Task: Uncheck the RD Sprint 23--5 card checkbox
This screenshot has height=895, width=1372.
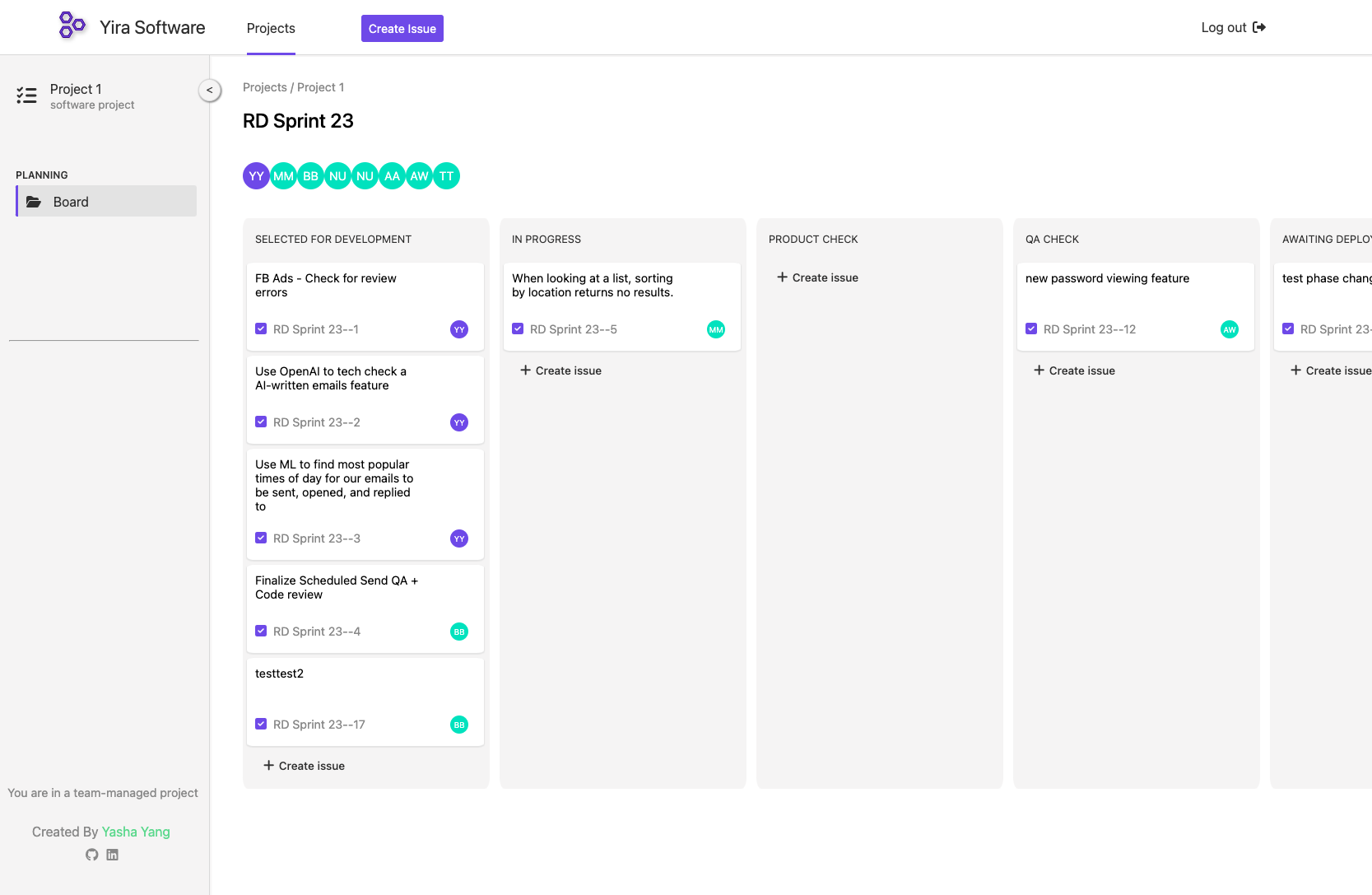Action: (x=518, y=329)
